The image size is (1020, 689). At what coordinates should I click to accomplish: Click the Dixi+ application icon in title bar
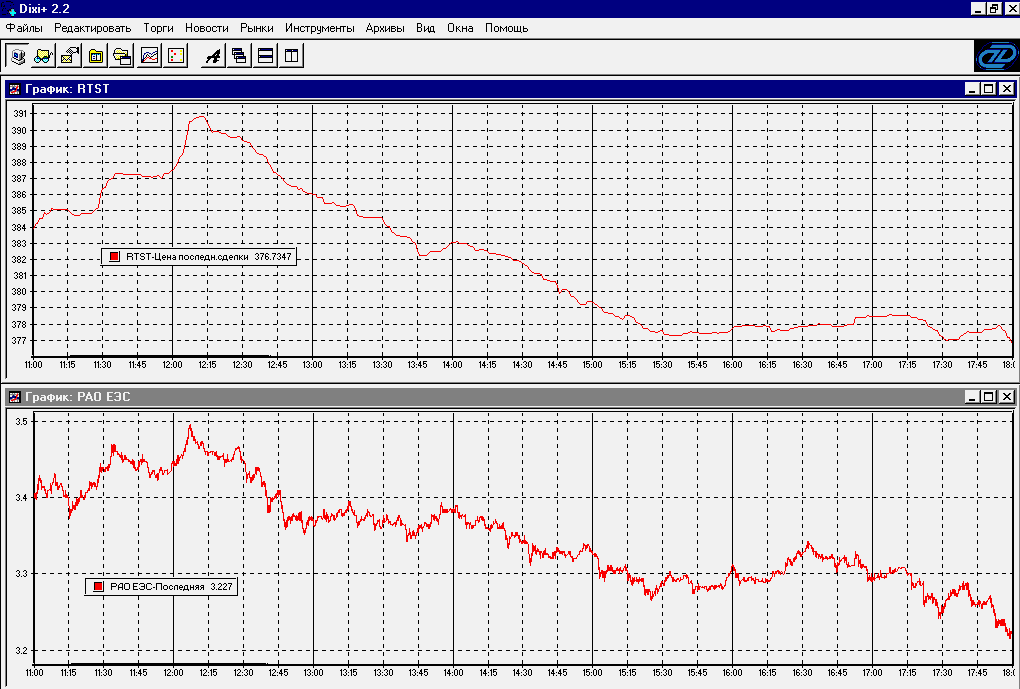click(x=9, y=9)
